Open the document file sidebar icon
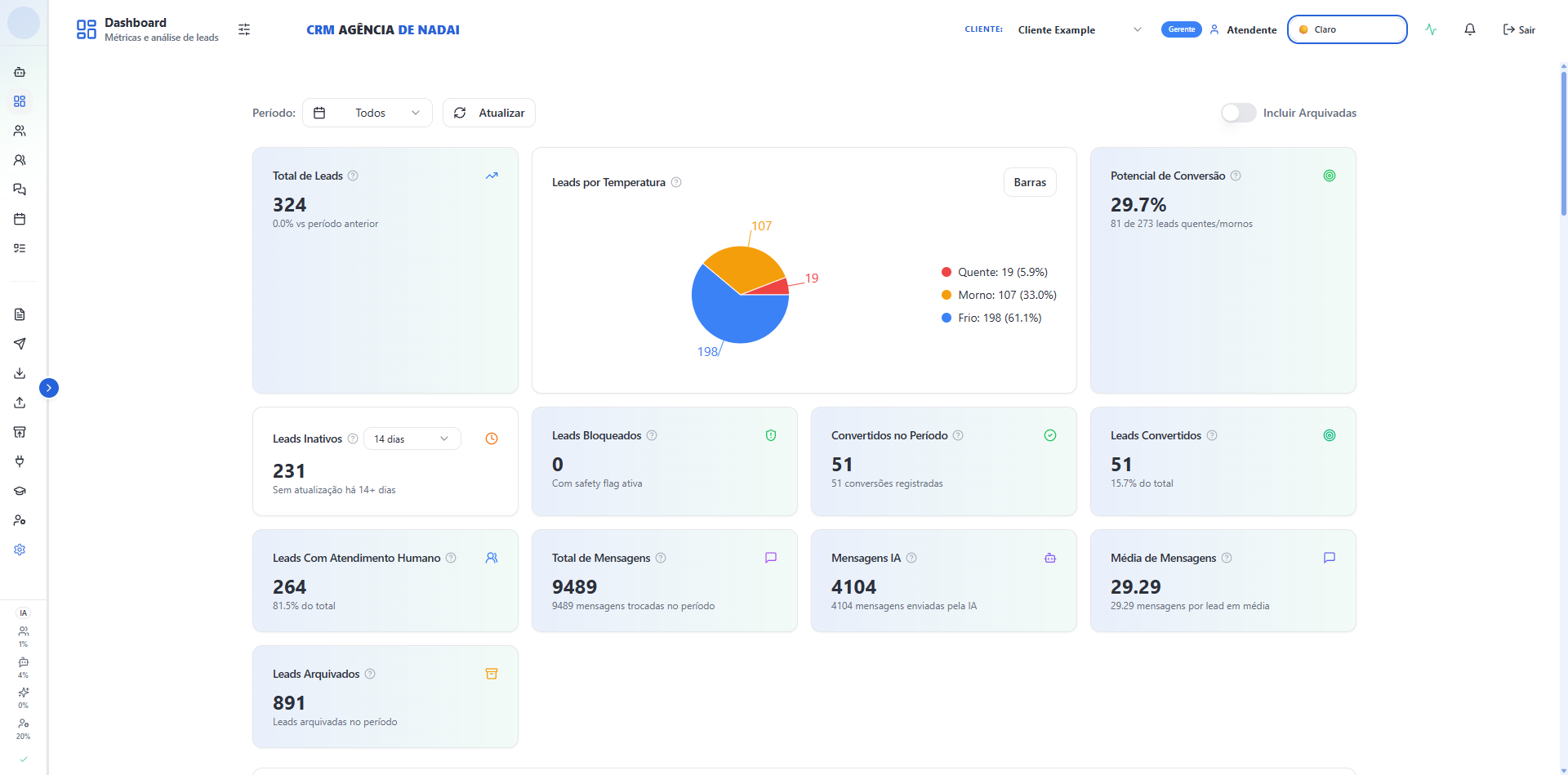This screenshot has width=1568, height=775. point(20,314)
